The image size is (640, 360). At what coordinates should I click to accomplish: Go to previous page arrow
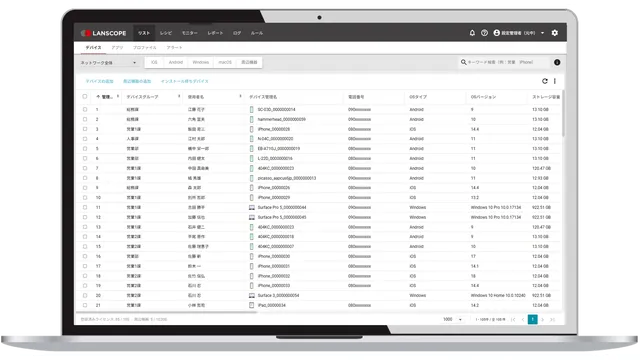(x=523, y=320)
